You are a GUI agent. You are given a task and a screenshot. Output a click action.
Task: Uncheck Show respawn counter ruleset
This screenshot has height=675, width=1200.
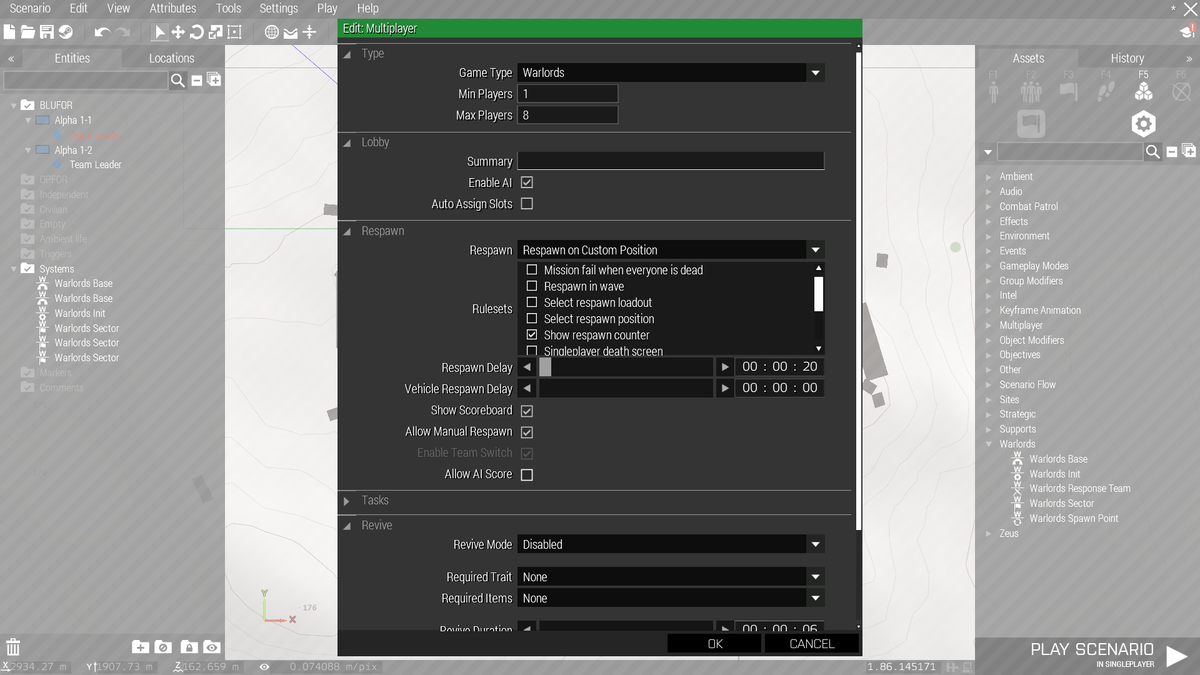click(x=531, y=335)
